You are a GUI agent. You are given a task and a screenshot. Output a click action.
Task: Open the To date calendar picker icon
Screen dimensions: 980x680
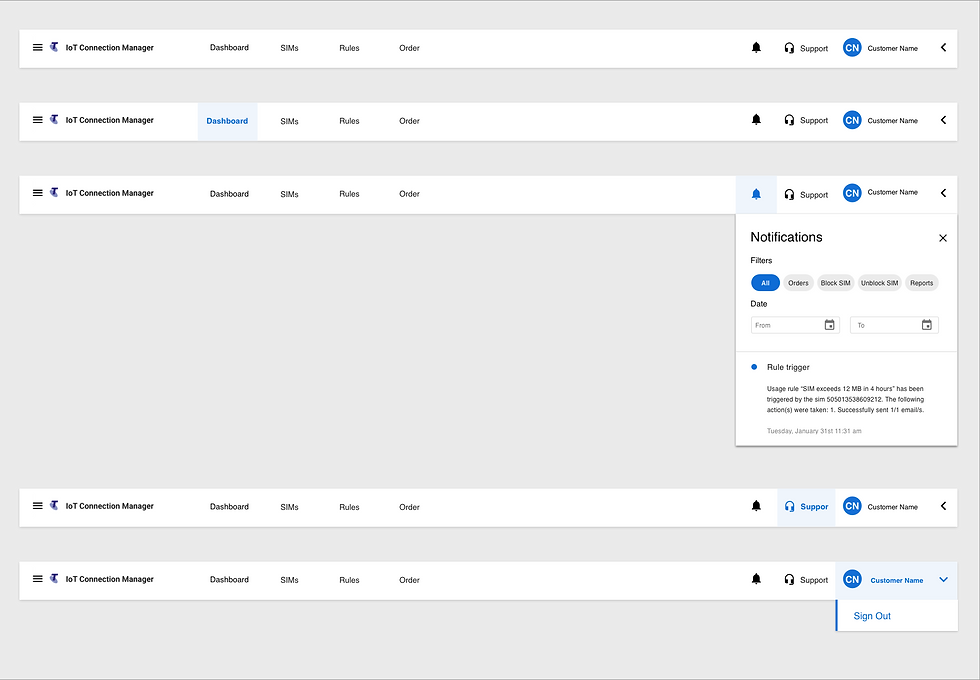click(927, 325)
